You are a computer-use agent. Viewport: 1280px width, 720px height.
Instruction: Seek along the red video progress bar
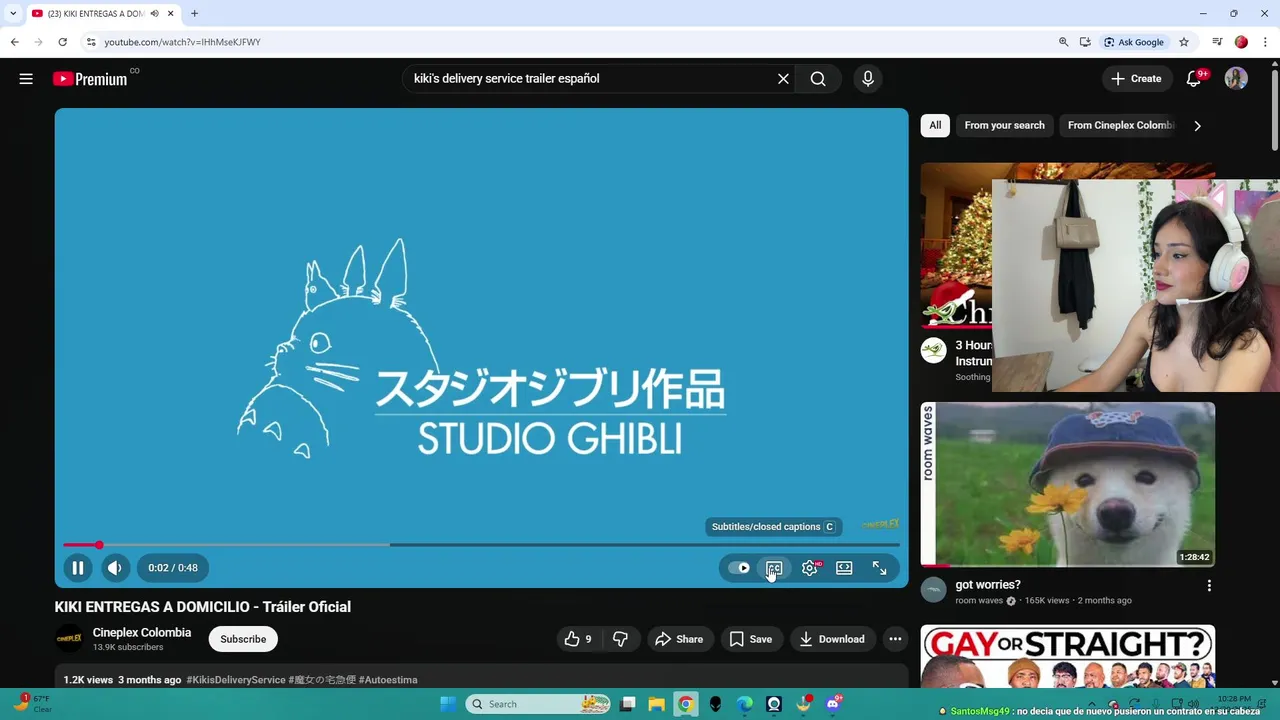click(x=481, y=545)
